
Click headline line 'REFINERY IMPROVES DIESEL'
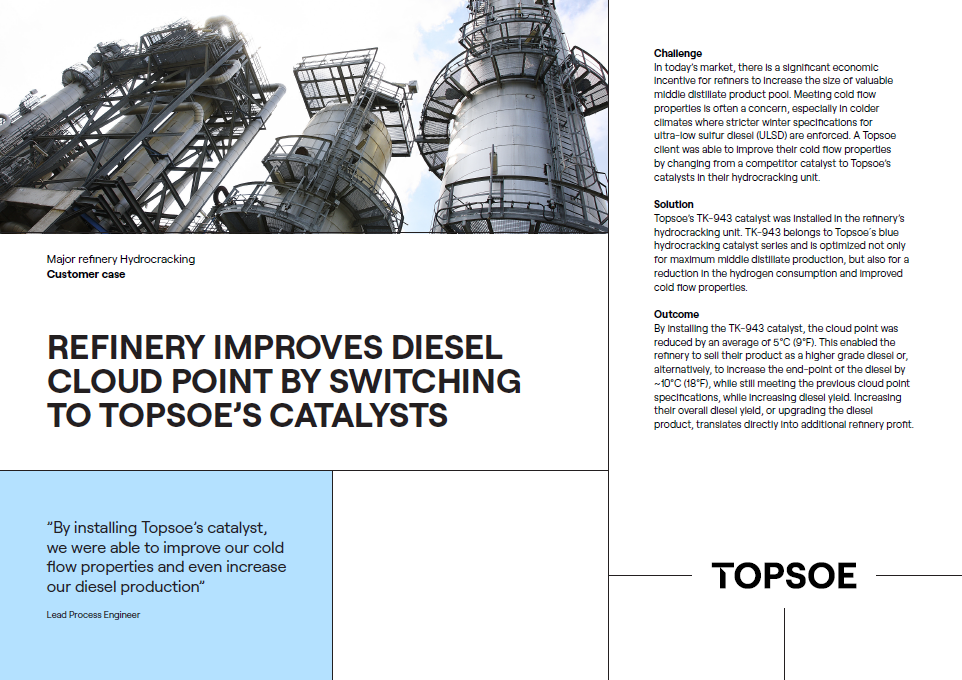(x=275, y=347)
